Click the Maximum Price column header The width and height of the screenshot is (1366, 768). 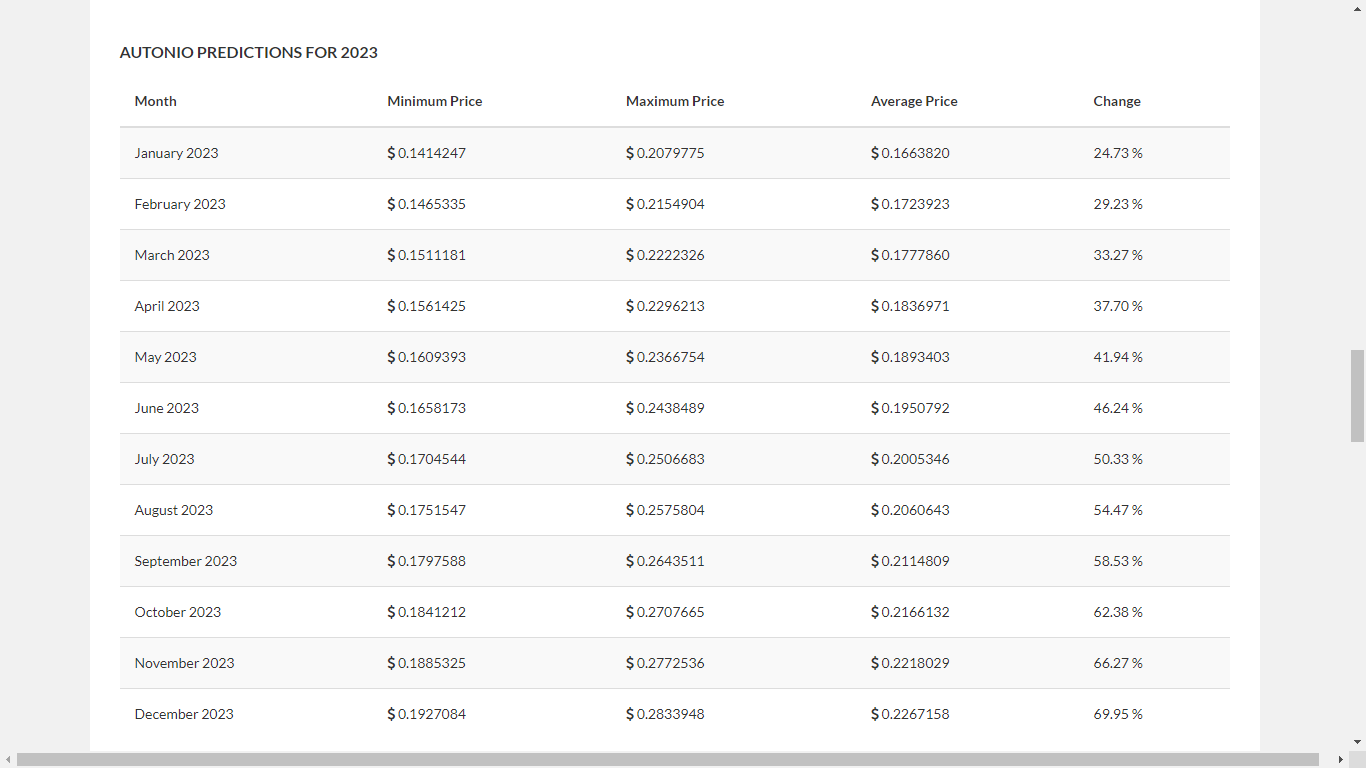tap(675, 101)
